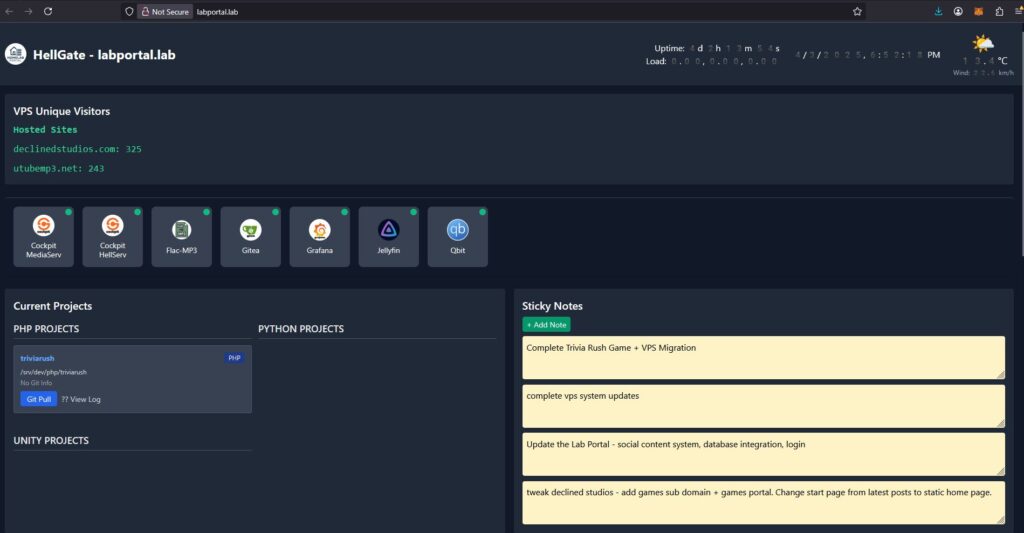
Task: Open the extensions puzzle icon
Action: tap(999, 11)
